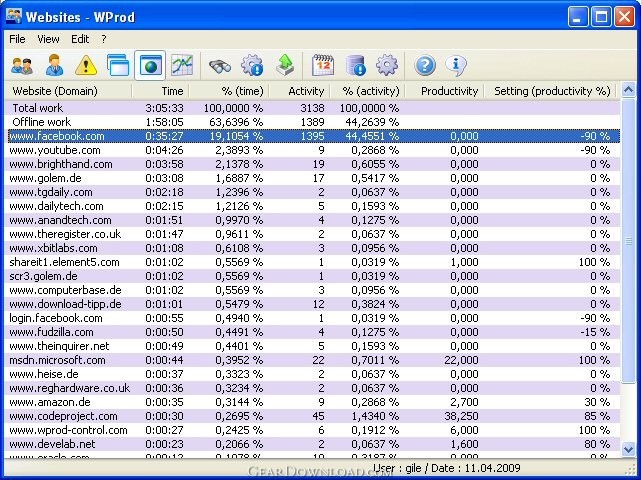
Task: Sort by Setting (productivity %) column header
Action: [550, 91]
